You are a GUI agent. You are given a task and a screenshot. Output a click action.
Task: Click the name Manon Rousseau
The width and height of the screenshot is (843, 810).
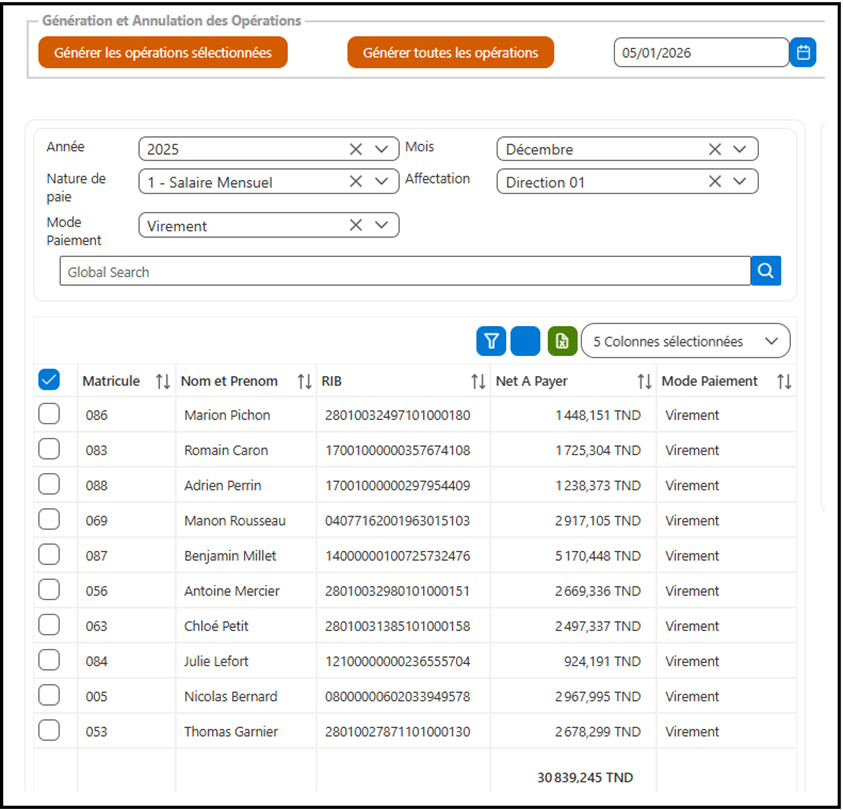click(x=234, y=520)
